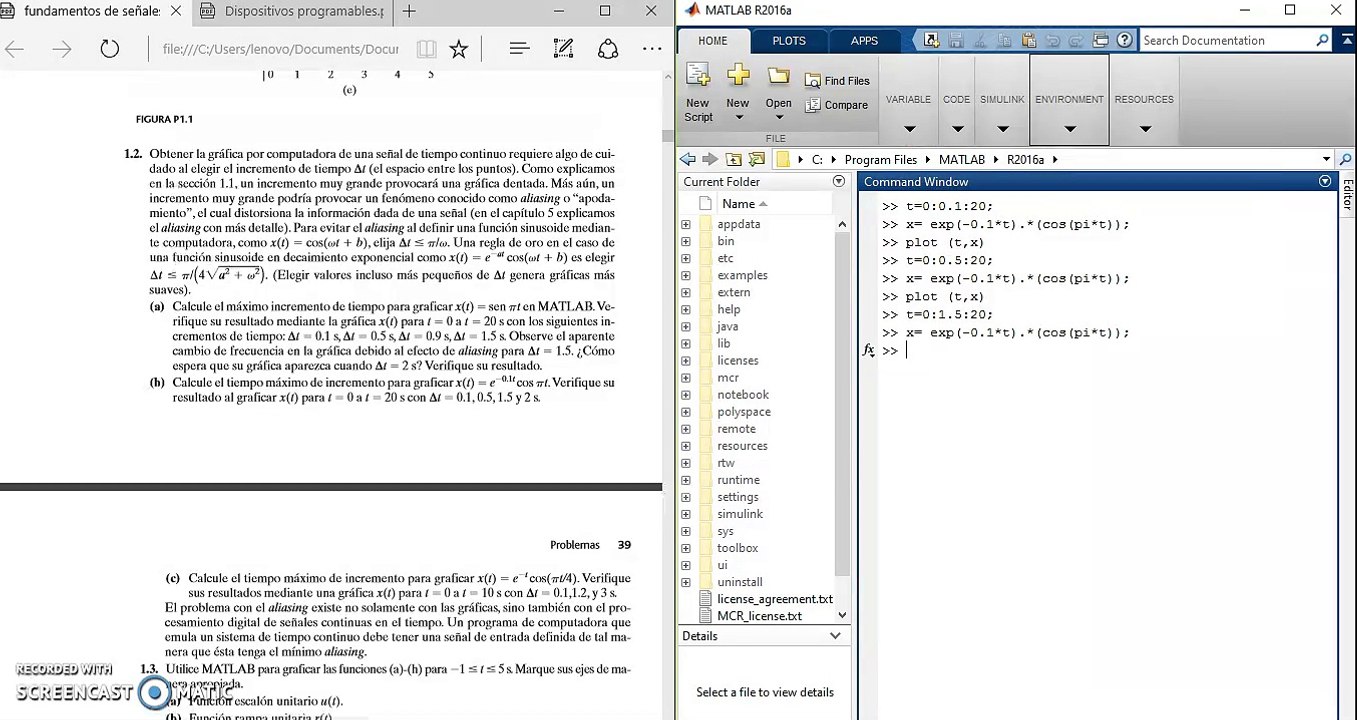Open the Open button's dropdown arrow
The width and height of the screenshot is (1357, 720).
778,118
